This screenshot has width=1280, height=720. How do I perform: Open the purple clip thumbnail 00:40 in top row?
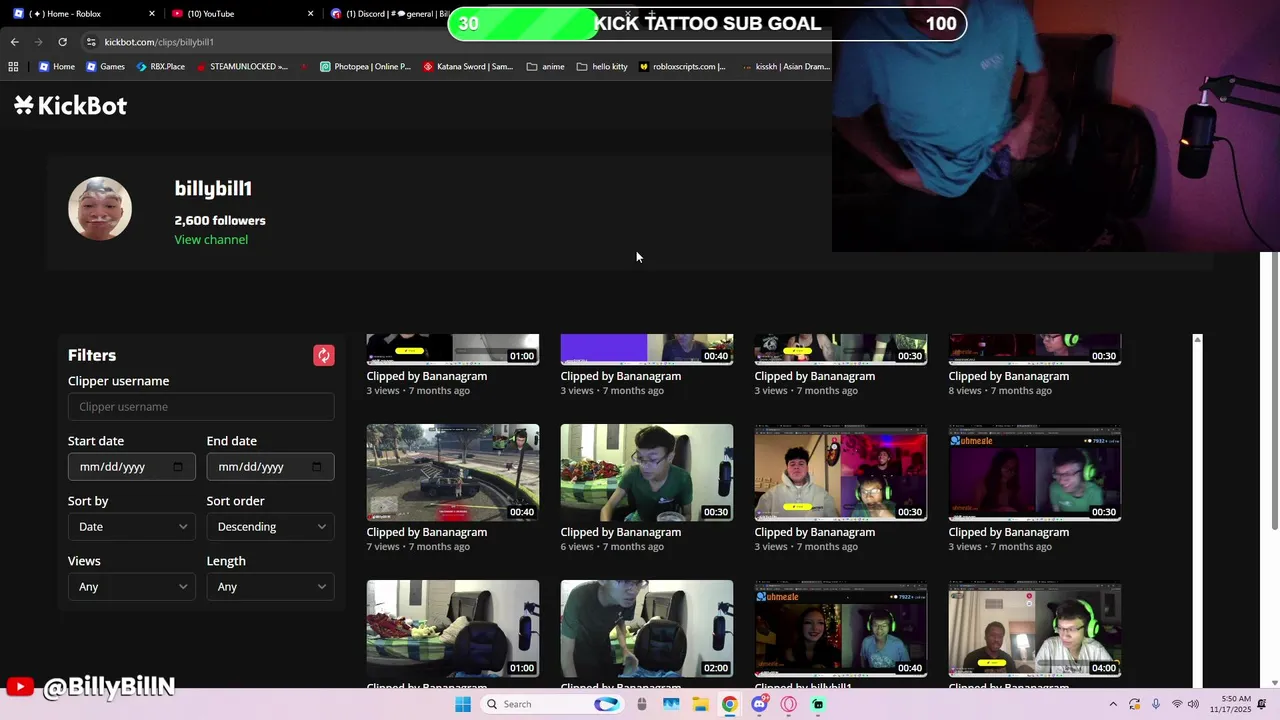coord(647,349)
